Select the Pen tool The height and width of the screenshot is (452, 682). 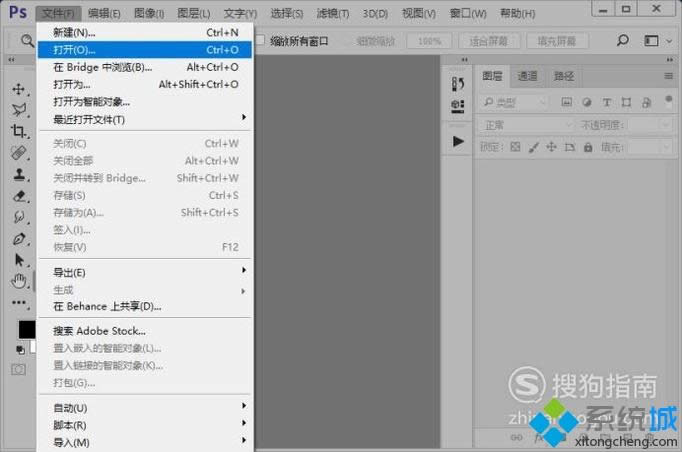[x=18, y=239]
